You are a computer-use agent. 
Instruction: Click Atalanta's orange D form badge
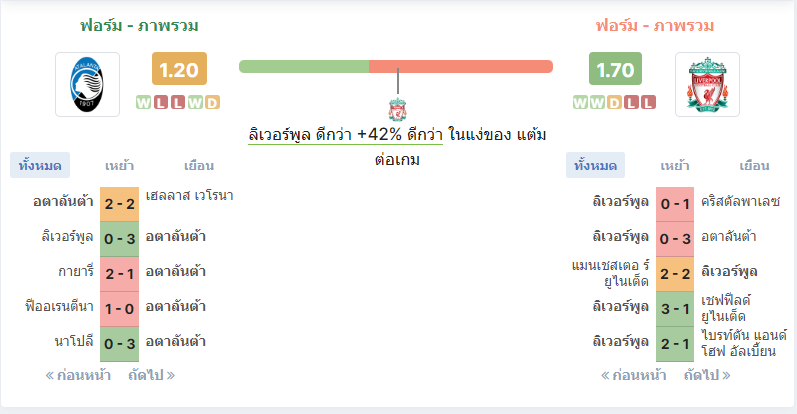pos(212,103)
